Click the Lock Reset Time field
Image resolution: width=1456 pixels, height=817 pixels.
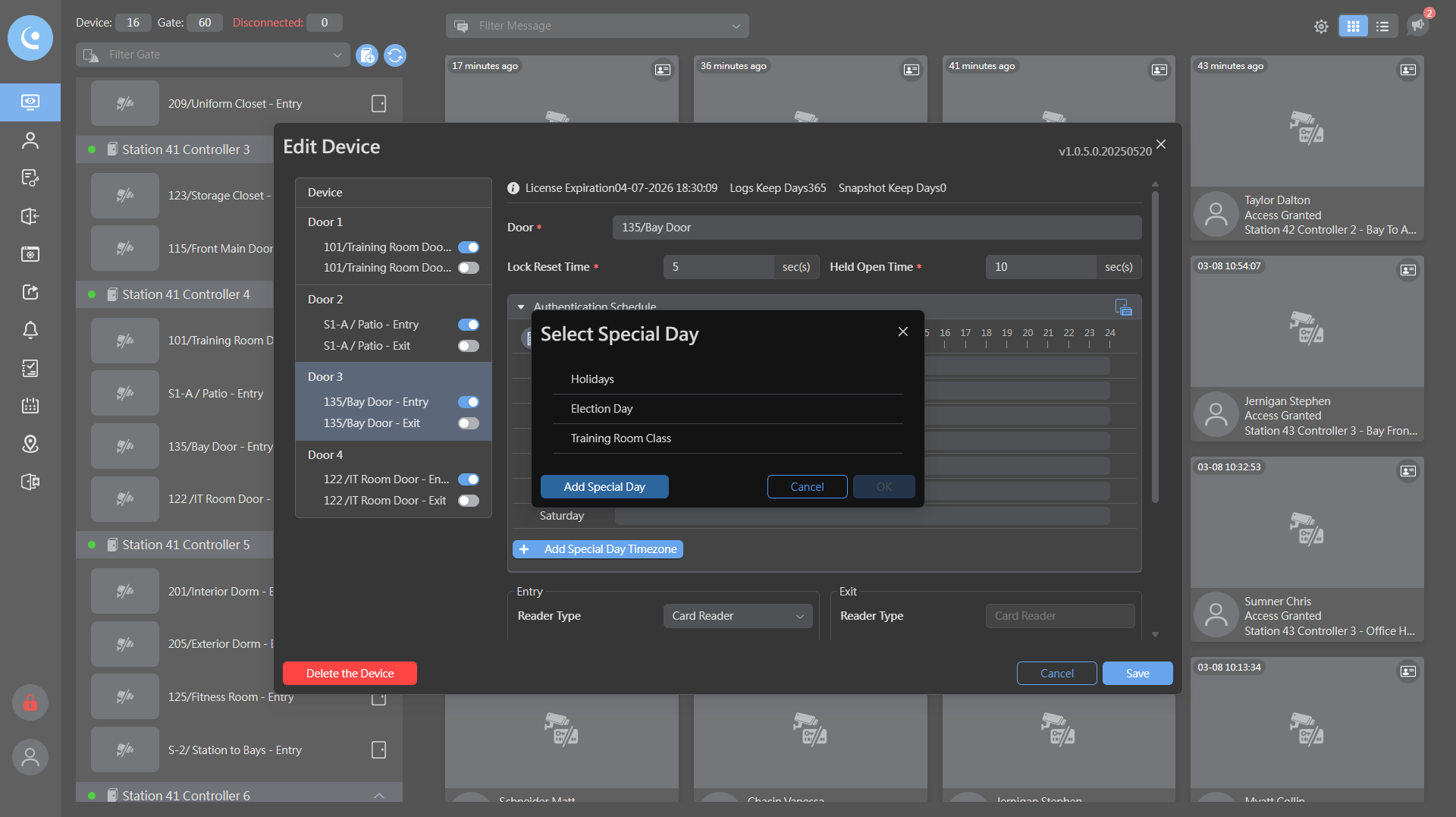[718, 267]
